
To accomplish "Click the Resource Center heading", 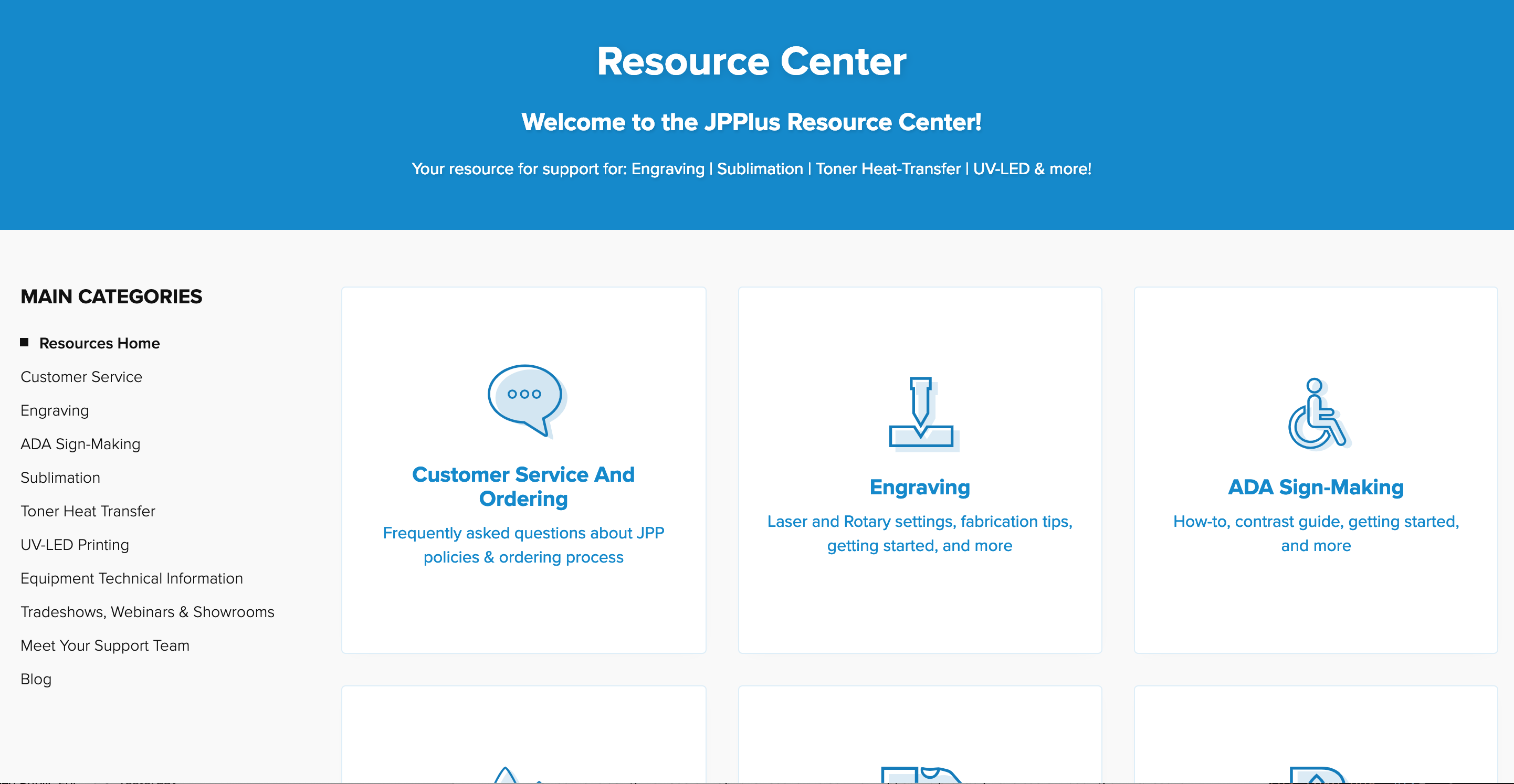I will click(x=751, y=61).
